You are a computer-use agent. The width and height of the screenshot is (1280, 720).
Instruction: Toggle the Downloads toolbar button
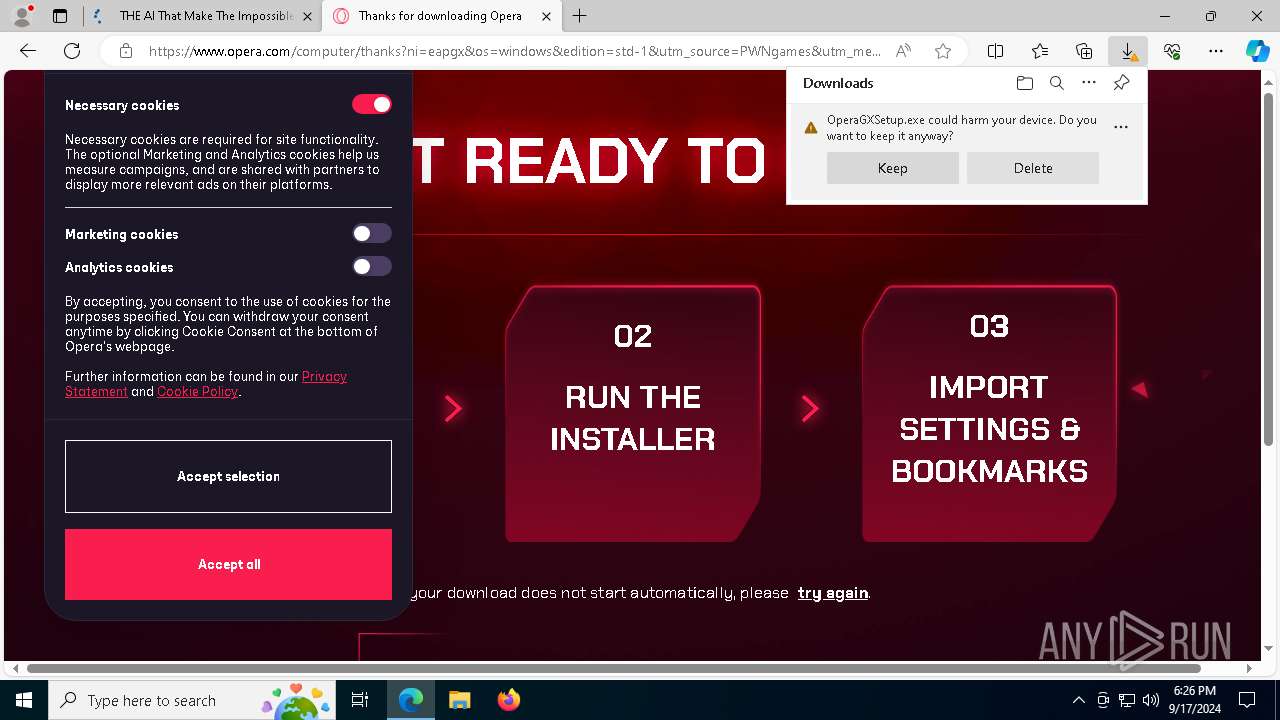(x=1128, y=51)
